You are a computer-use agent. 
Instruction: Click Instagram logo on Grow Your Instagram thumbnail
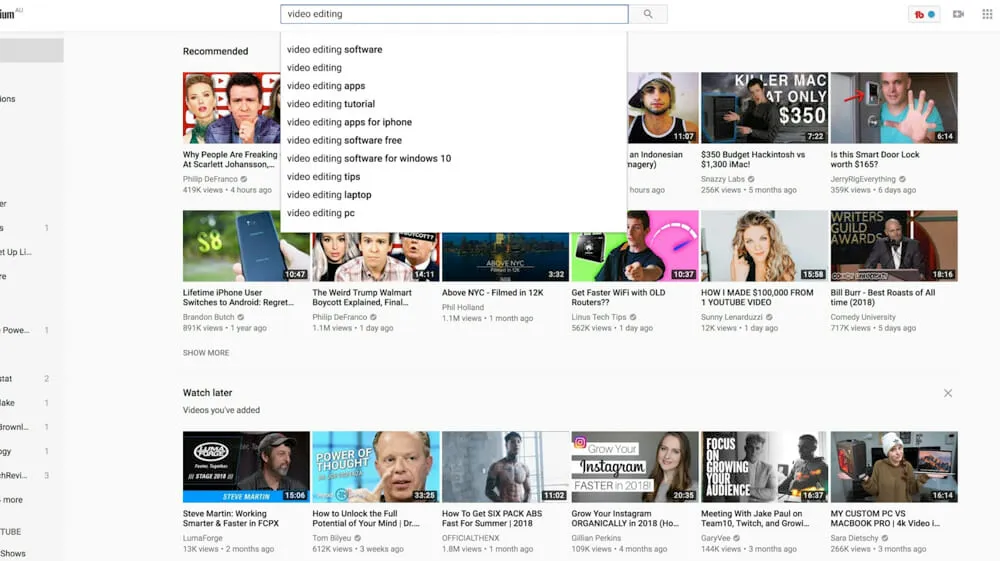pos(580,442)
